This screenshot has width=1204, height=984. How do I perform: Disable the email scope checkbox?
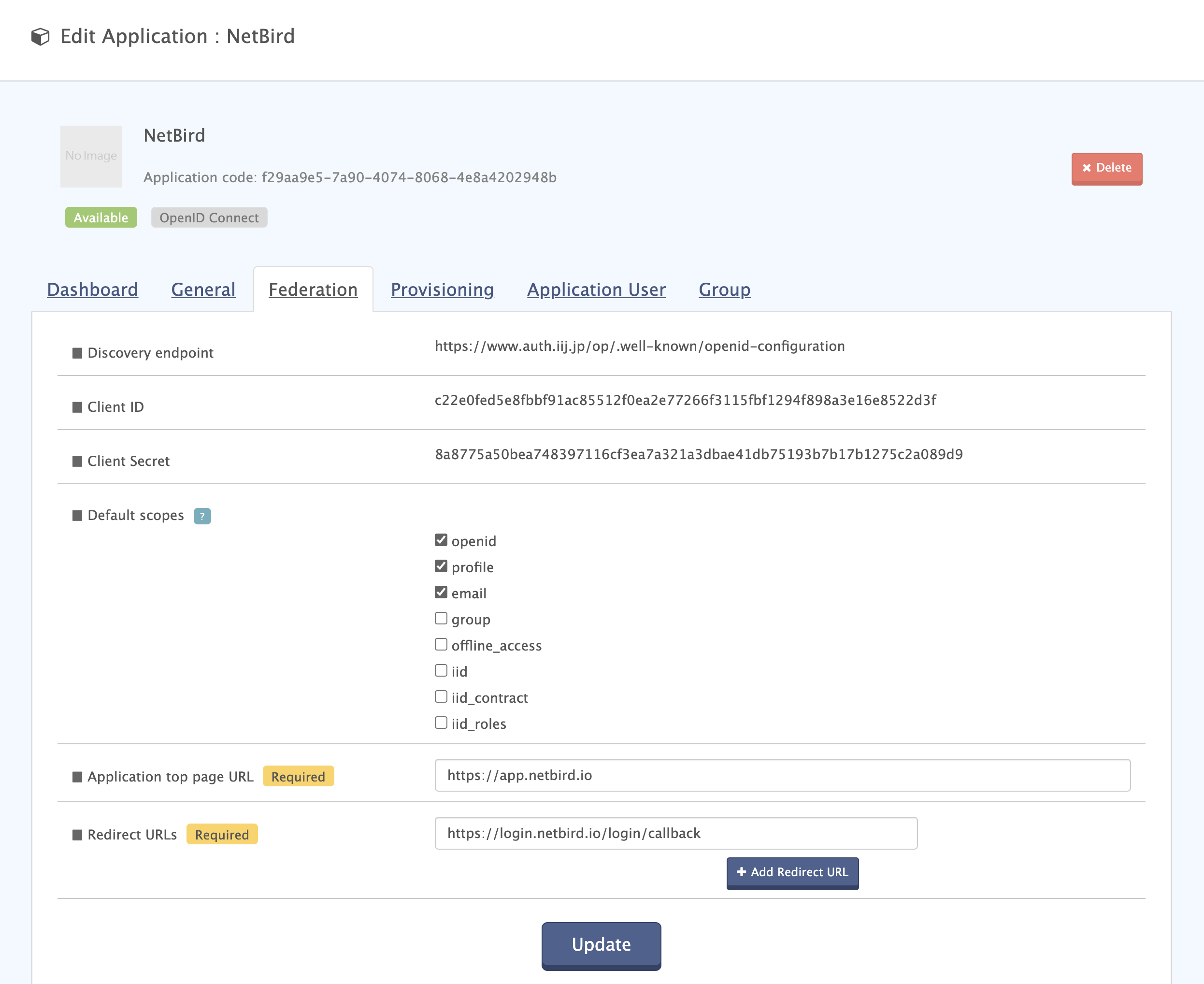(441, 592)
